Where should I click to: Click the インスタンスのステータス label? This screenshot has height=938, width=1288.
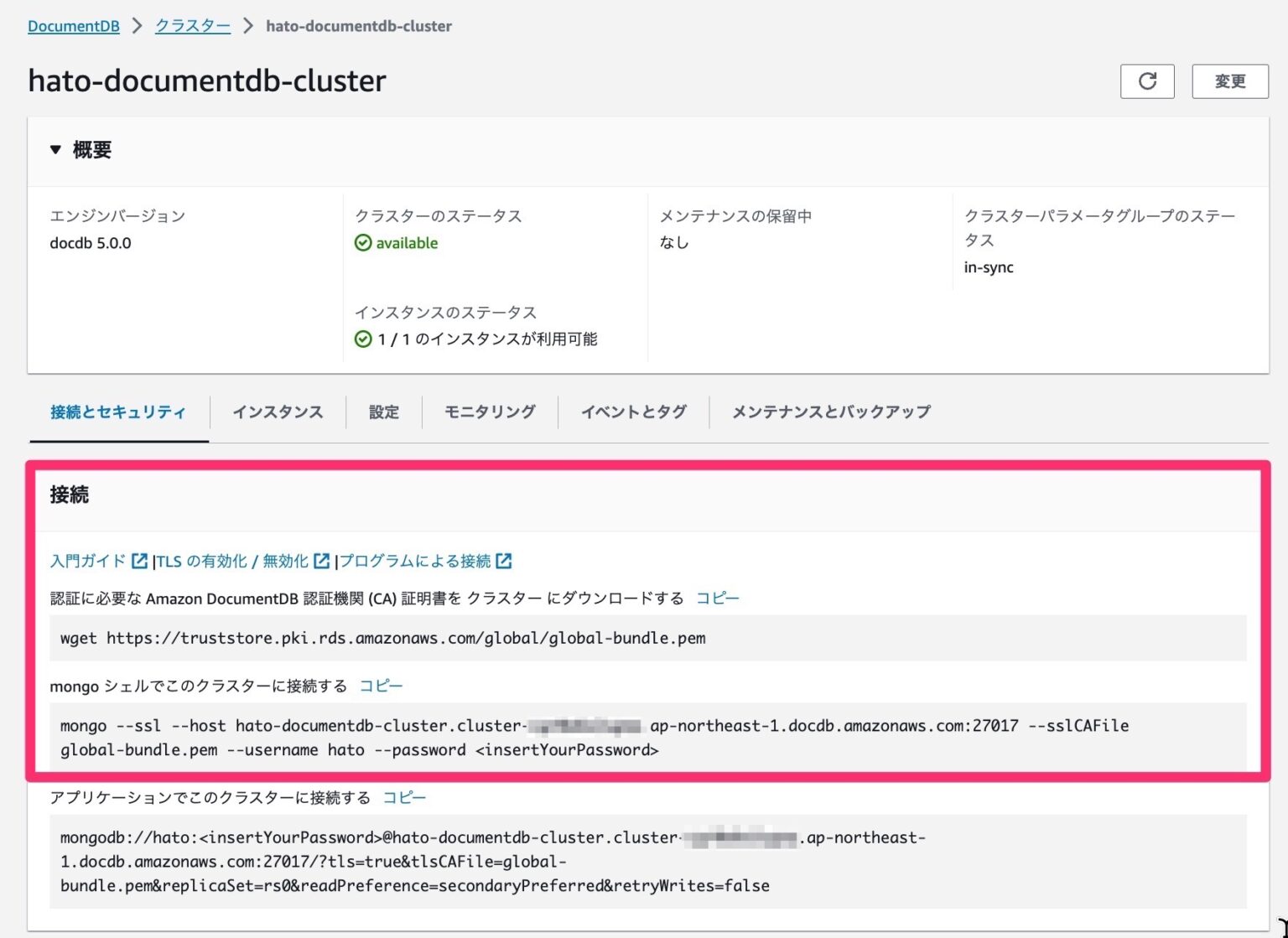(446, 313)
